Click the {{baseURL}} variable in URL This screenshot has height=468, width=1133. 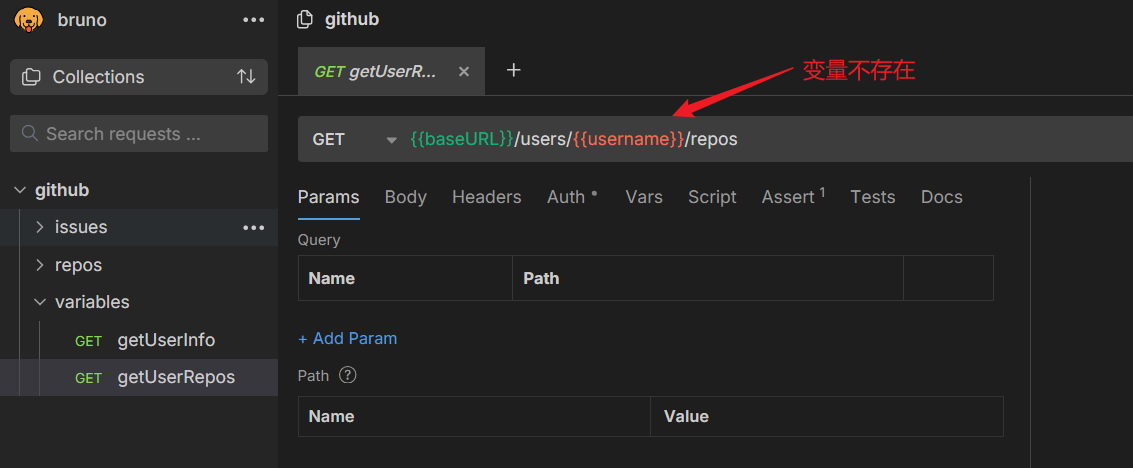(462, 139)
